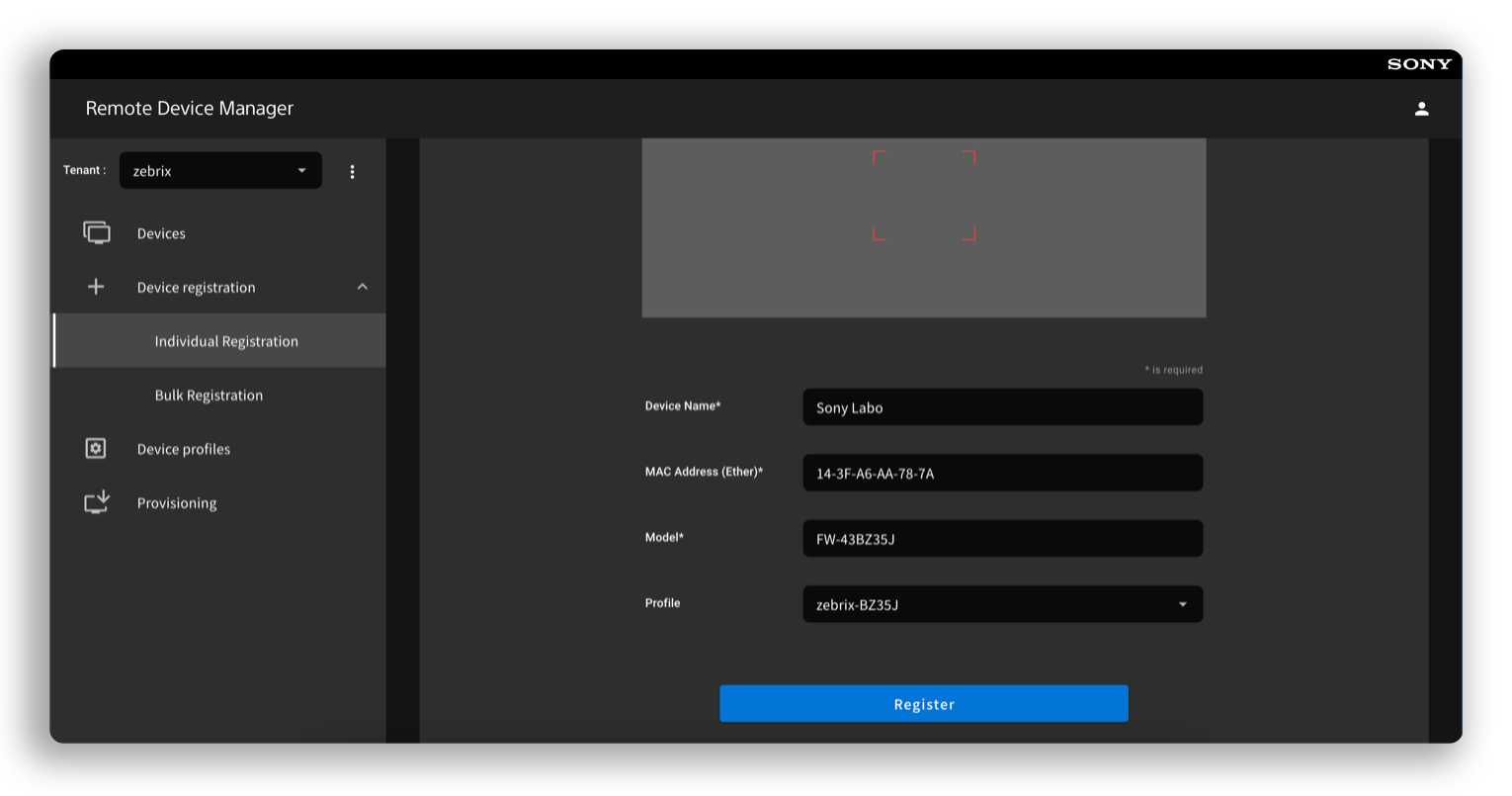The image size is (1512, 796).
Task: Click the red QR scan frame
Action: pyautogui.click(x=923, y=195)
